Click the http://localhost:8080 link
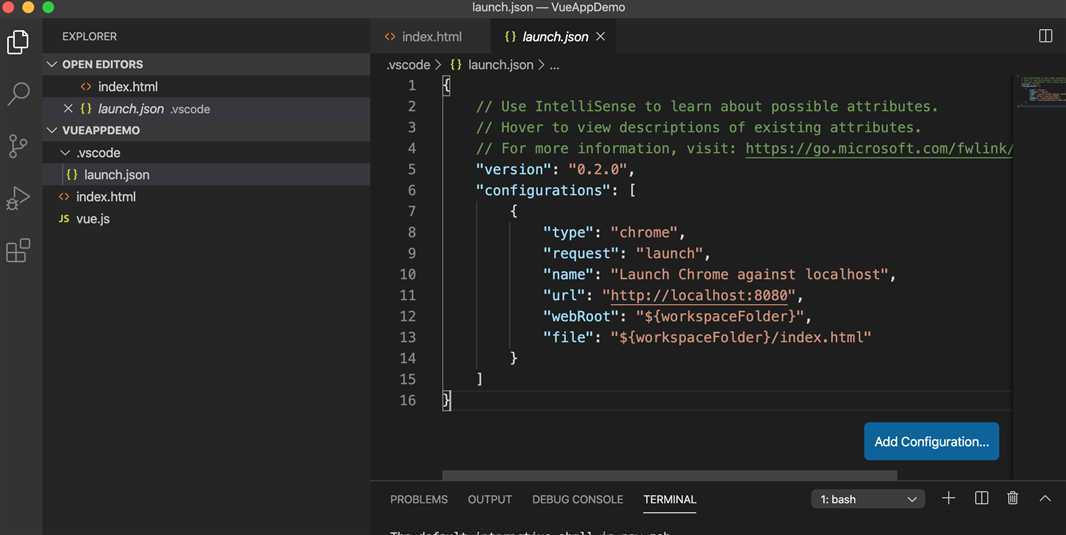1066x535 pixels. [x=699, y=295]
